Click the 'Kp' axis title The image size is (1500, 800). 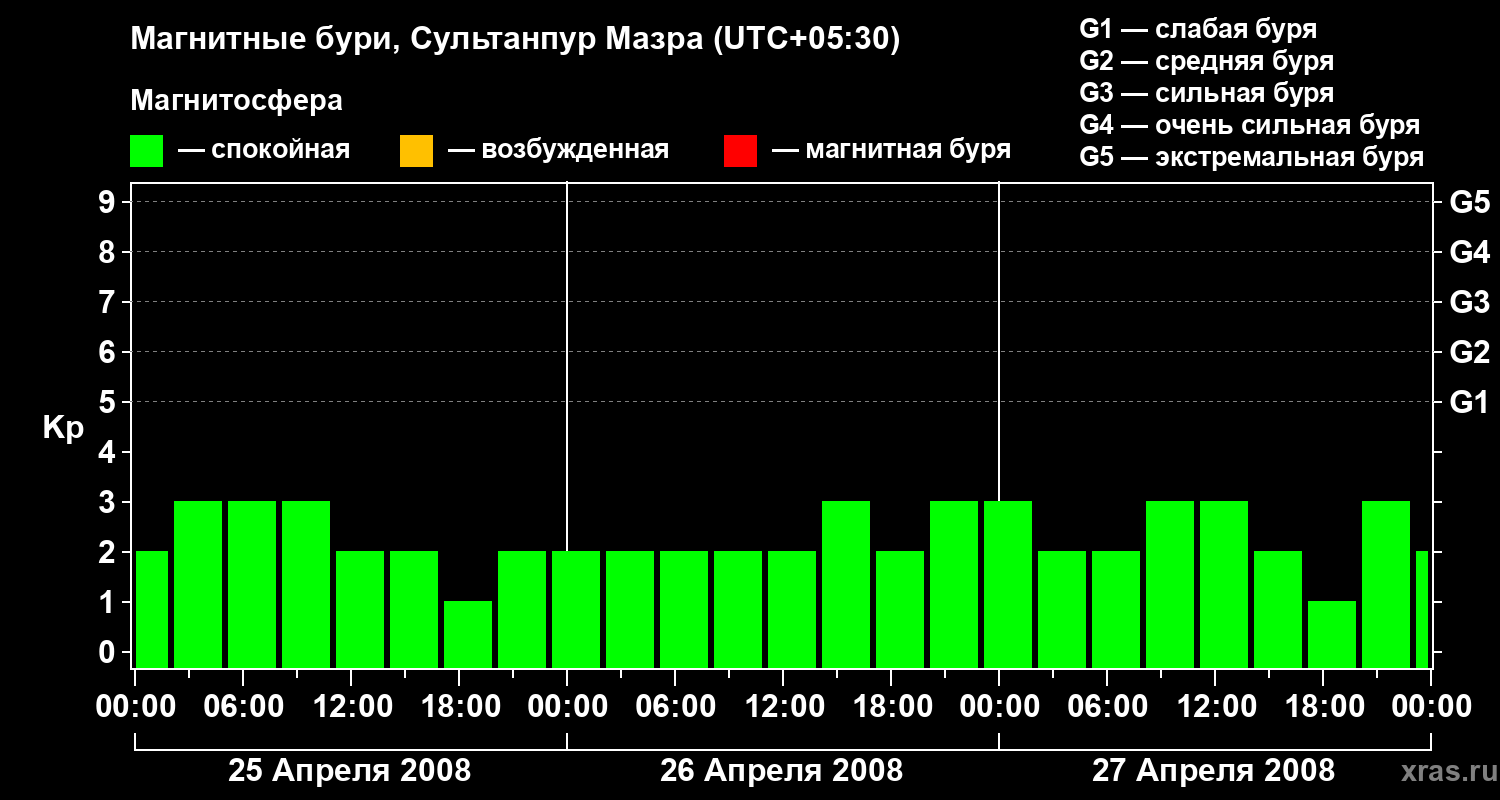coord(63,428)
